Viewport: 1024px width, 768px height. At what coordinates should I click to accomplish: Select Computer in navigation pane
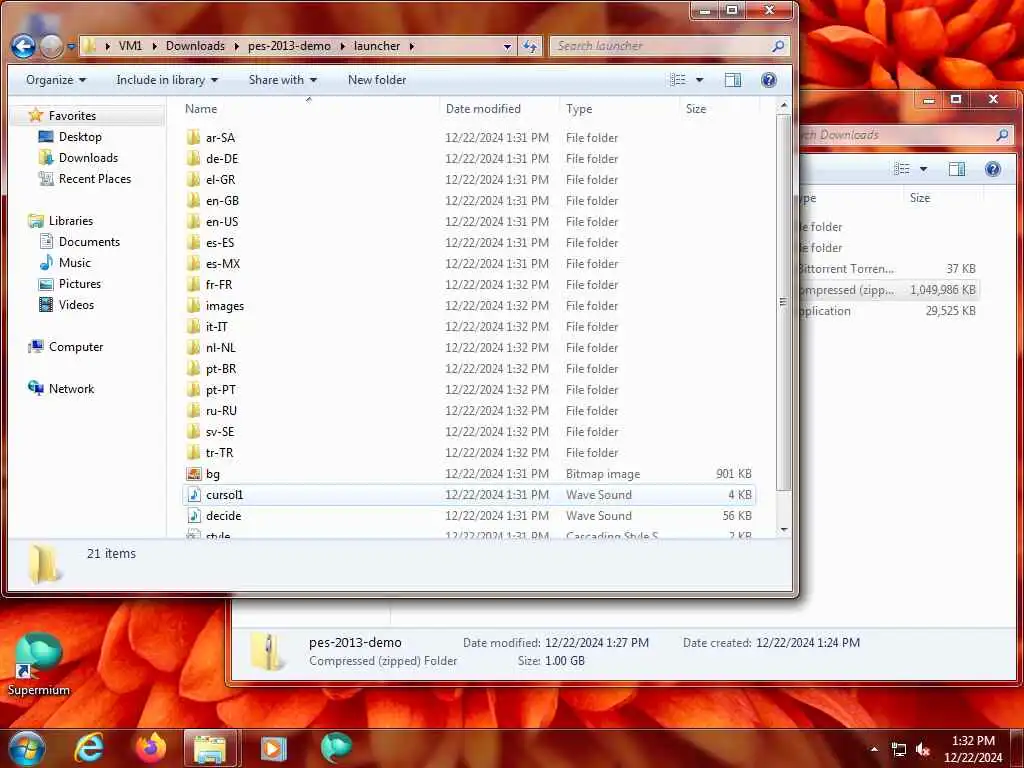pyautogui.click(x=76, y=347)
